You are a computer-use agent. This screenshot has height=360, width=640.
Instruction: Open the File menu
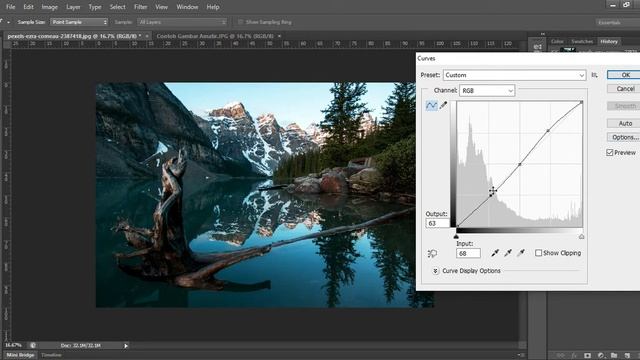(11, 7)
